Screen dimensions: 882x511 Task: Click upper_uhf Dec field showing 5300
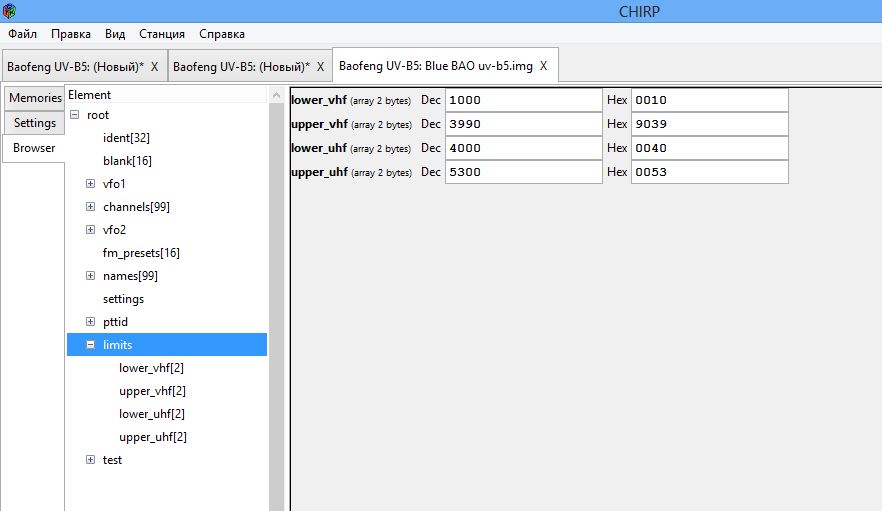[x=524, y=172]
